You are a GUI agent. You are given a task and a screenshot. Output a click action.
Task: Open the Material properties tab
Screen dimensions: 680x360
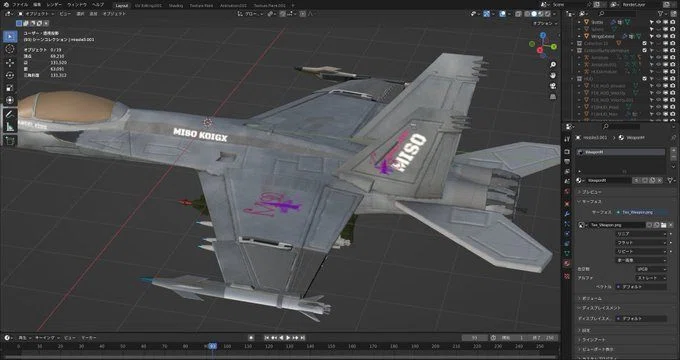click(567, 264)
